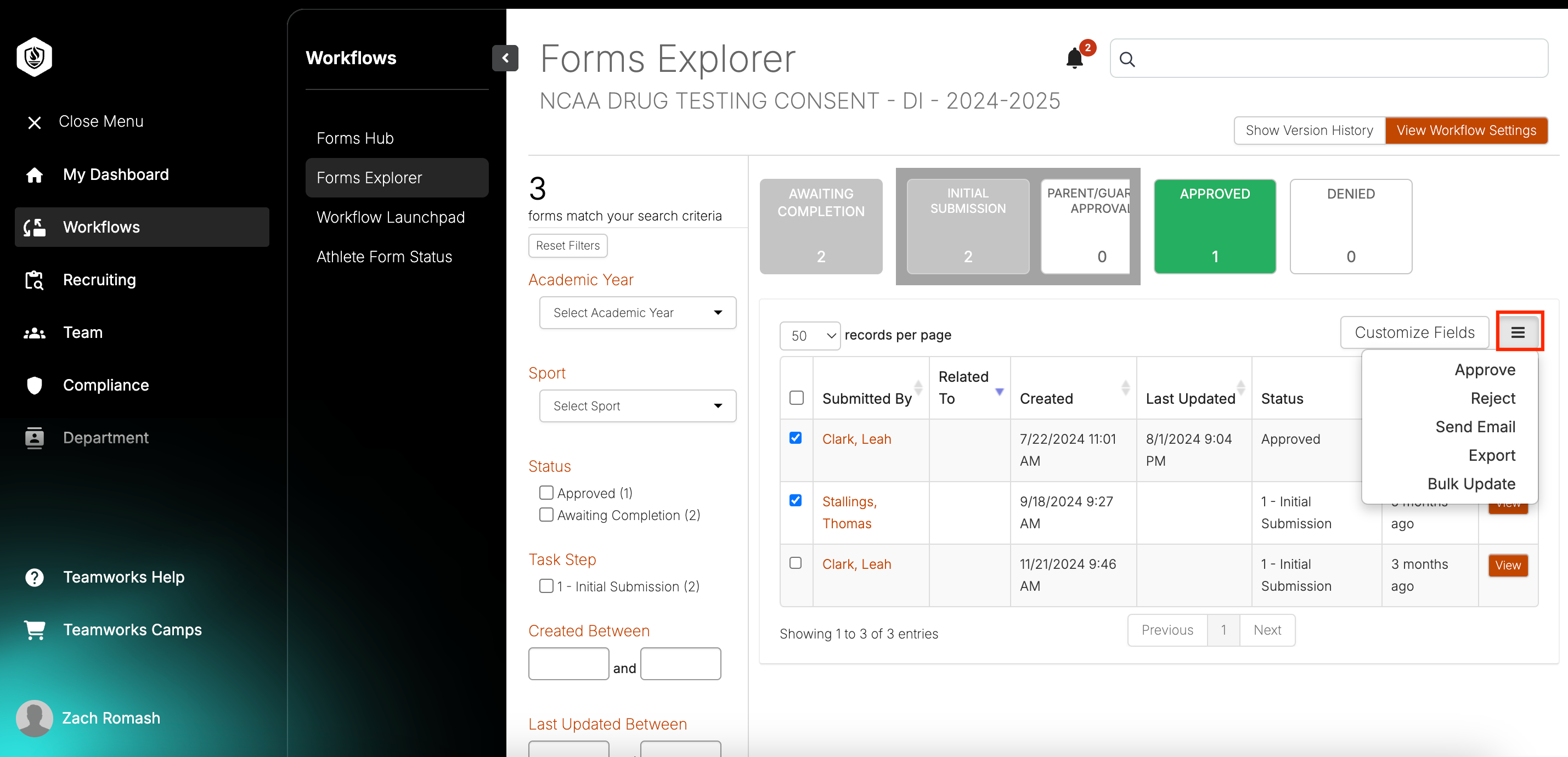
Task: Uncheck the first Clark, Leah row
Action: [796, 438]
